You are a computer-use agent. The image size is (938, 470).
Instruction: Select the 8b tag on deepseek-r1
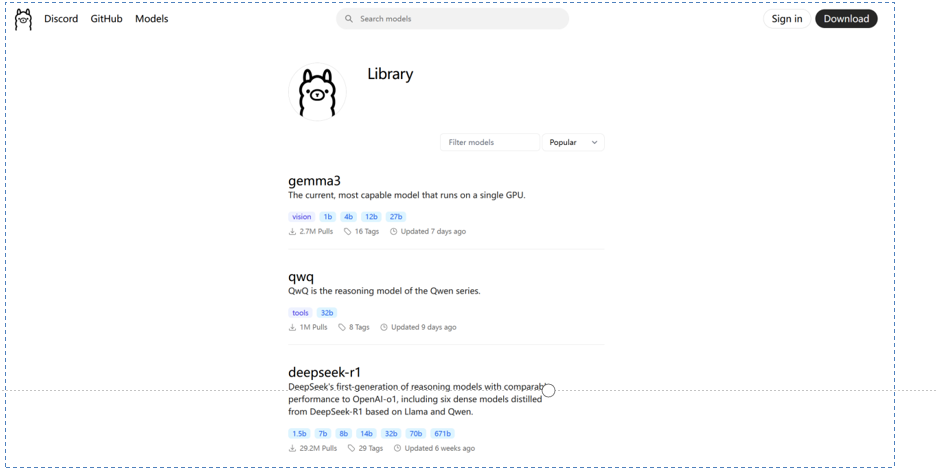coord(343,434)
